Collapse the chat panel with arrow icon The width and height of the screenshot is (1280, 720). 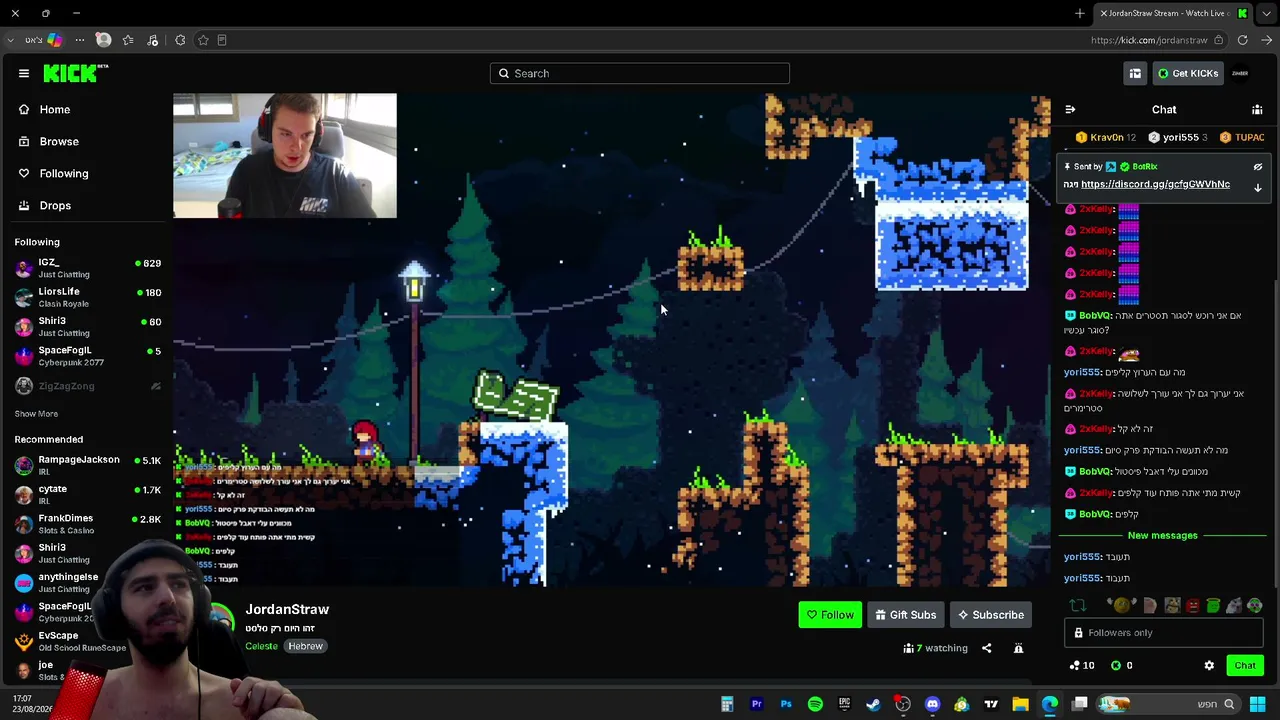click(x=1070, y=109)
